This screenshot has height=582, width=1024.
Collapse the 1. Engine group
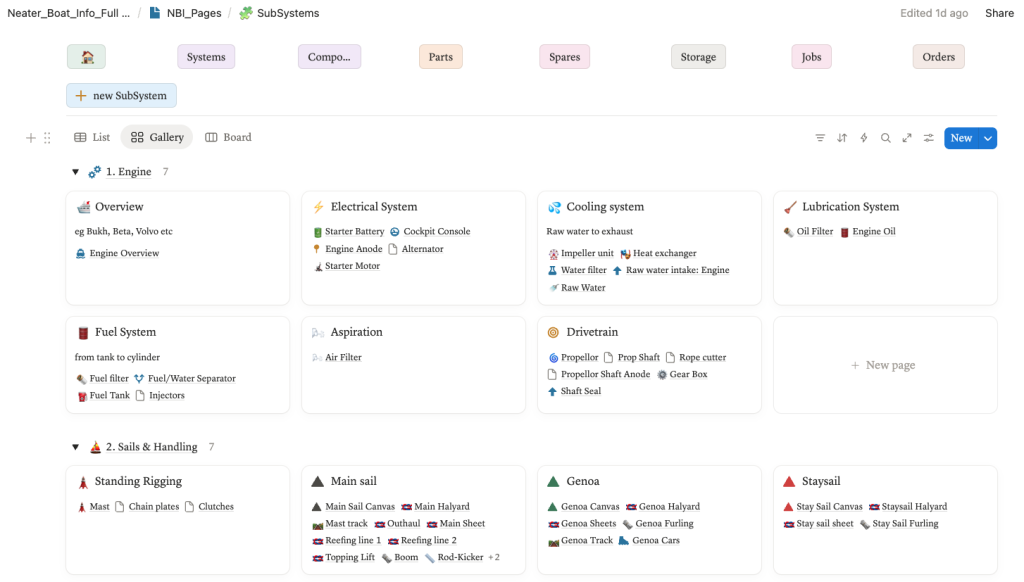75,172
